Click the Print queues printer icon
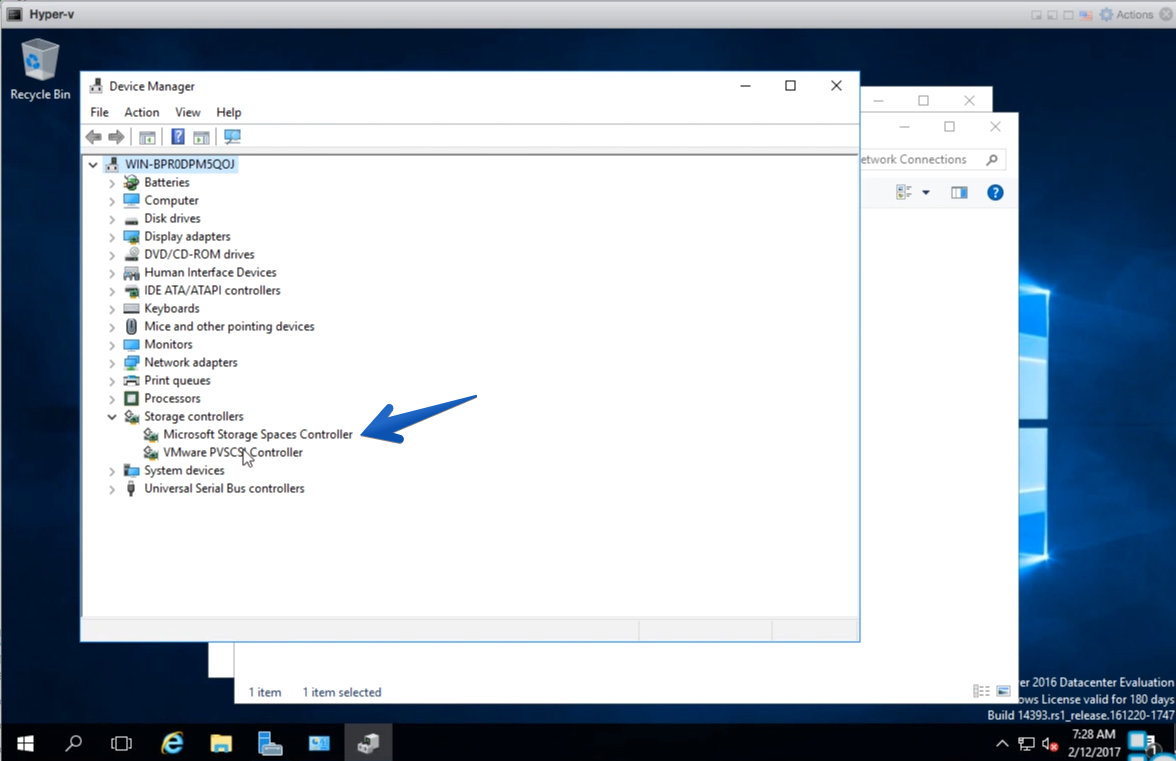 tap(131, 381)
